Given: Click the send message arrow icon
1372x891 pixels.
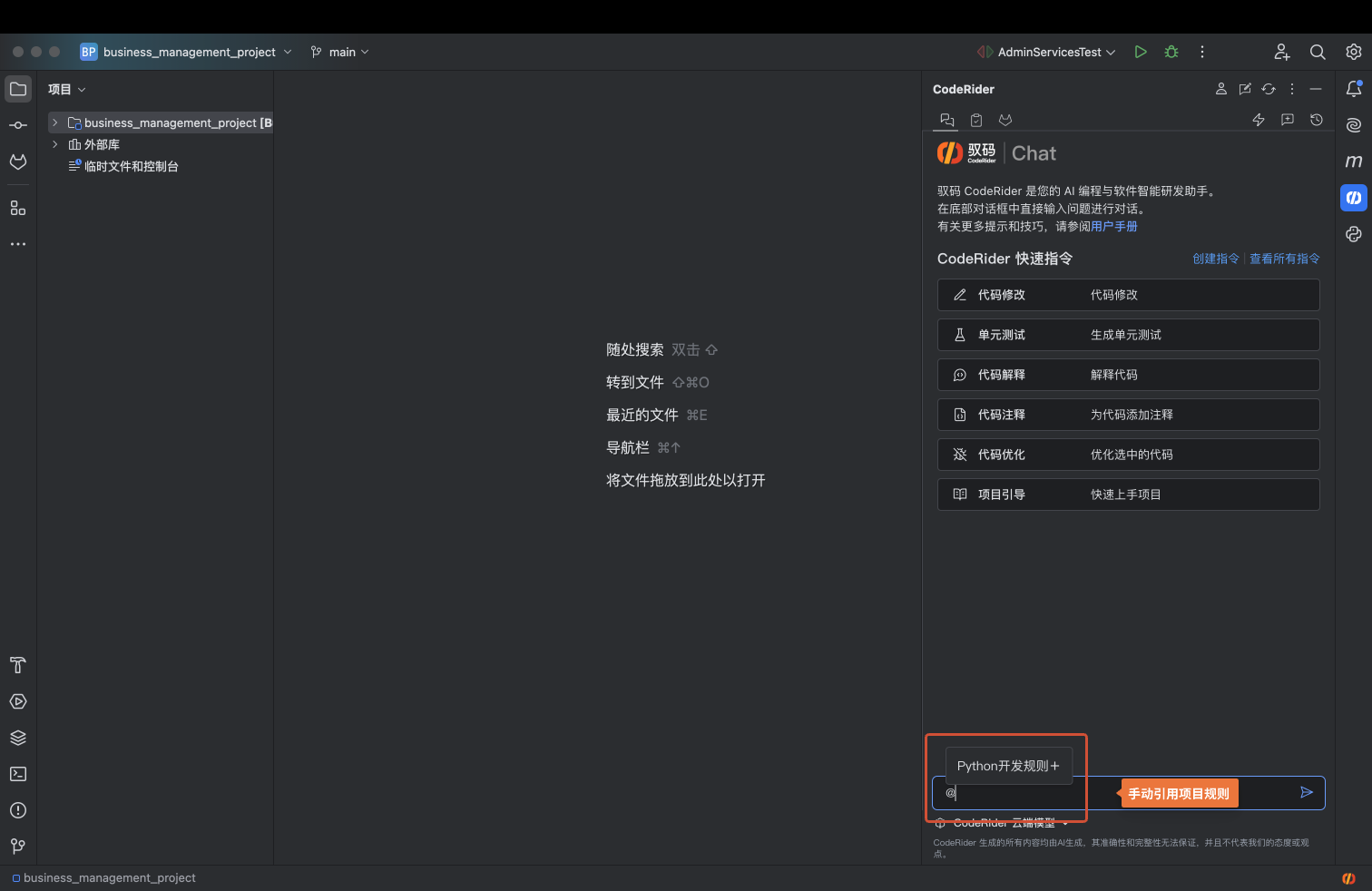Looking at the screenshot, I should point(1306,792).
